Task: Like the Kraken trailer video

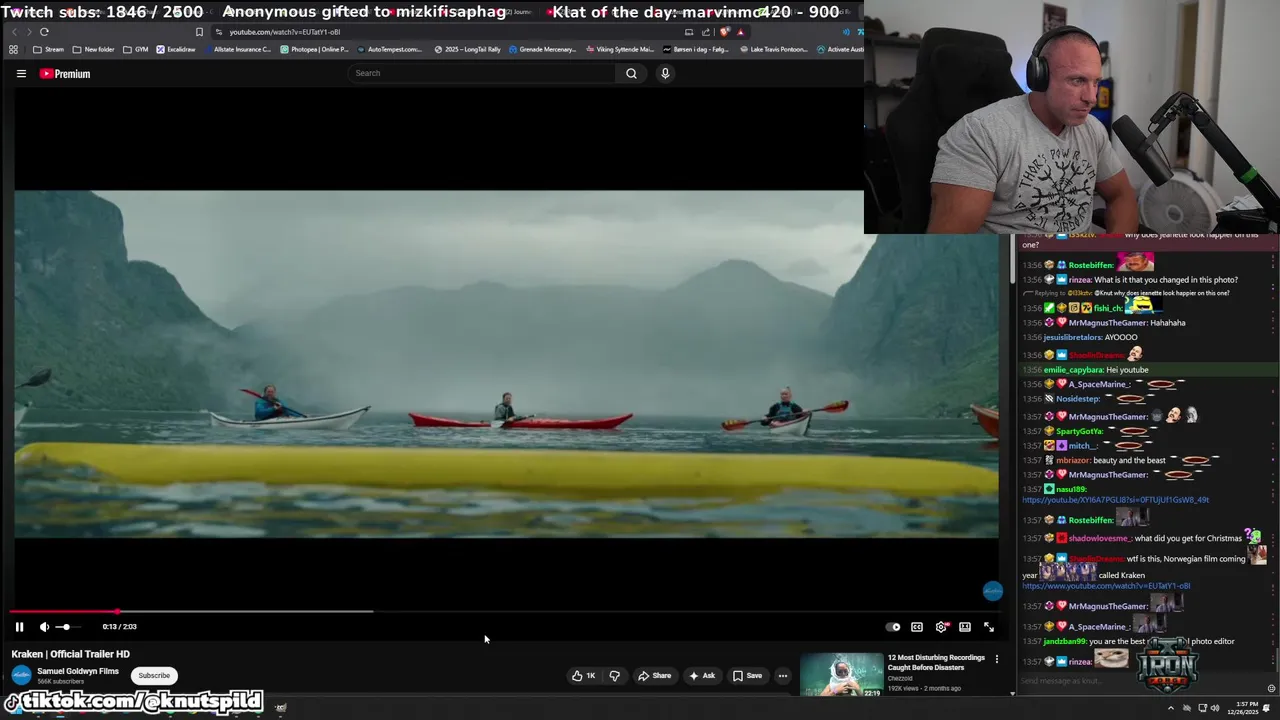Action: point(584,675)
